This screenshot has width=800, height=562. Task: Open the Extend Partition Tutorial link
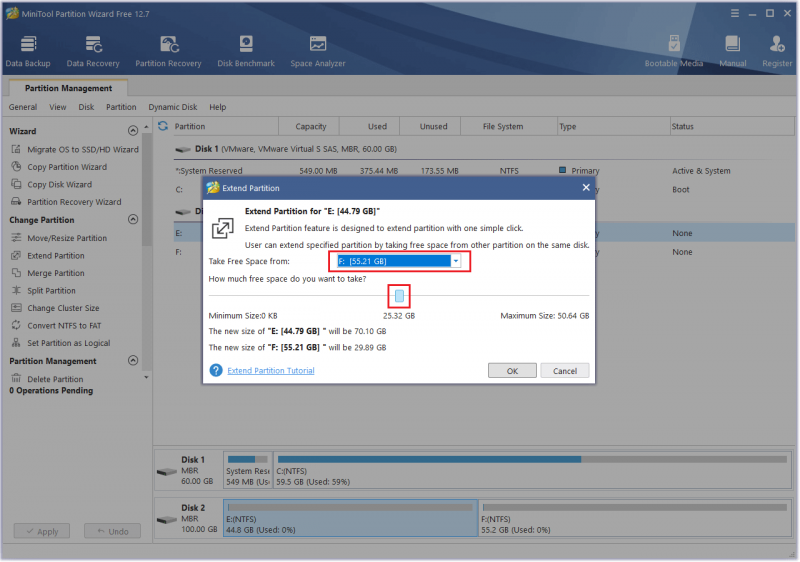point(270,371)
